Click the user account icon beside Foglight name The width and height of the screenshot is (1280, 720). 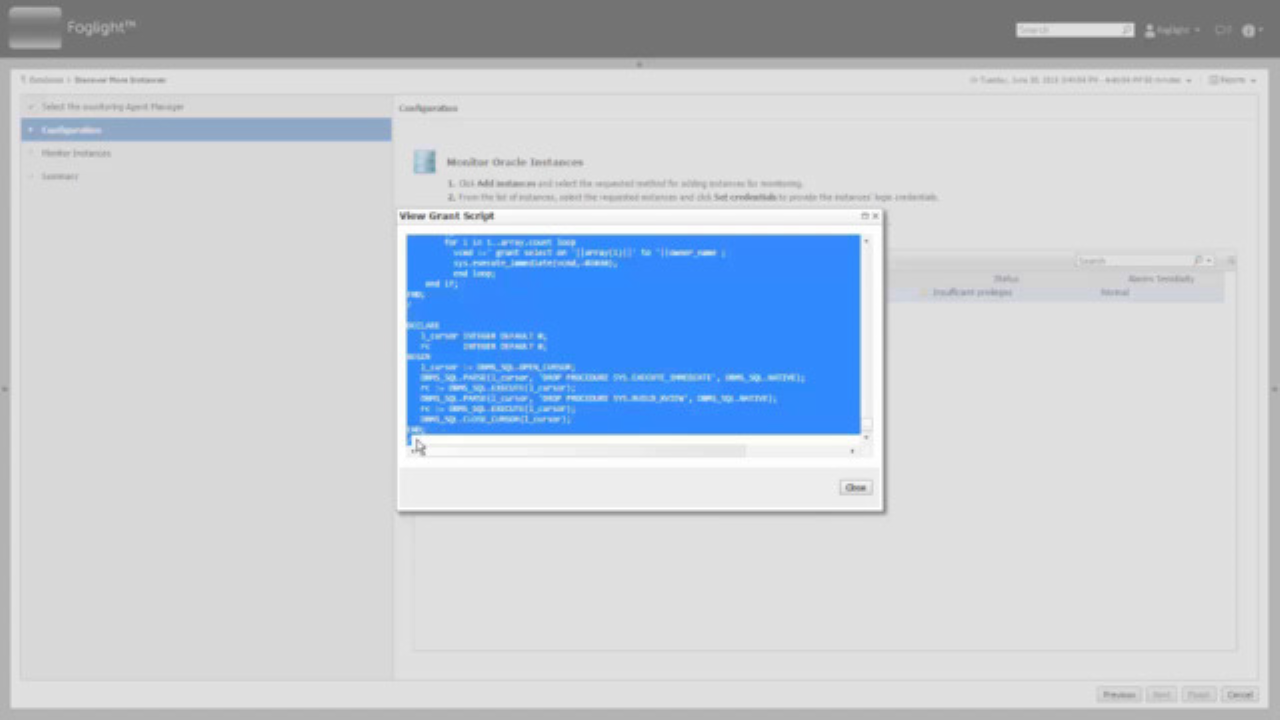1150,30
